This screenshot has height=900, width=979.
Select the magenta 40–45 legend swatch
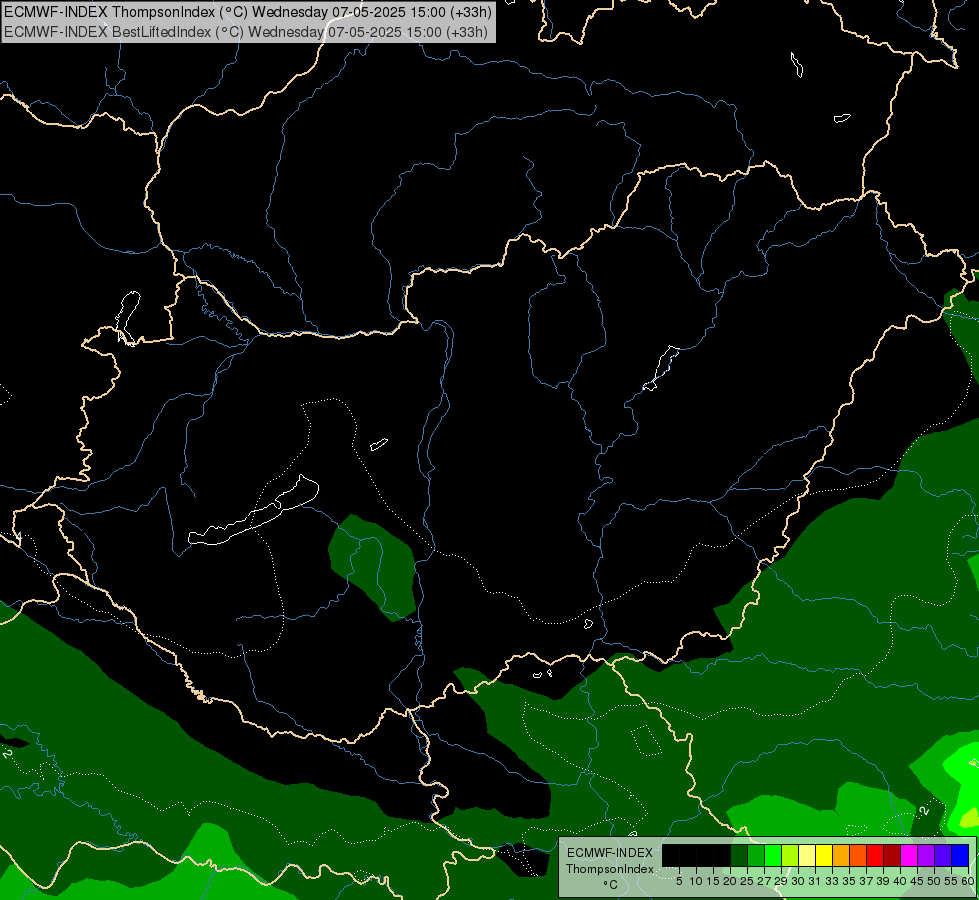pyautogui.click(x=909, y=855)
